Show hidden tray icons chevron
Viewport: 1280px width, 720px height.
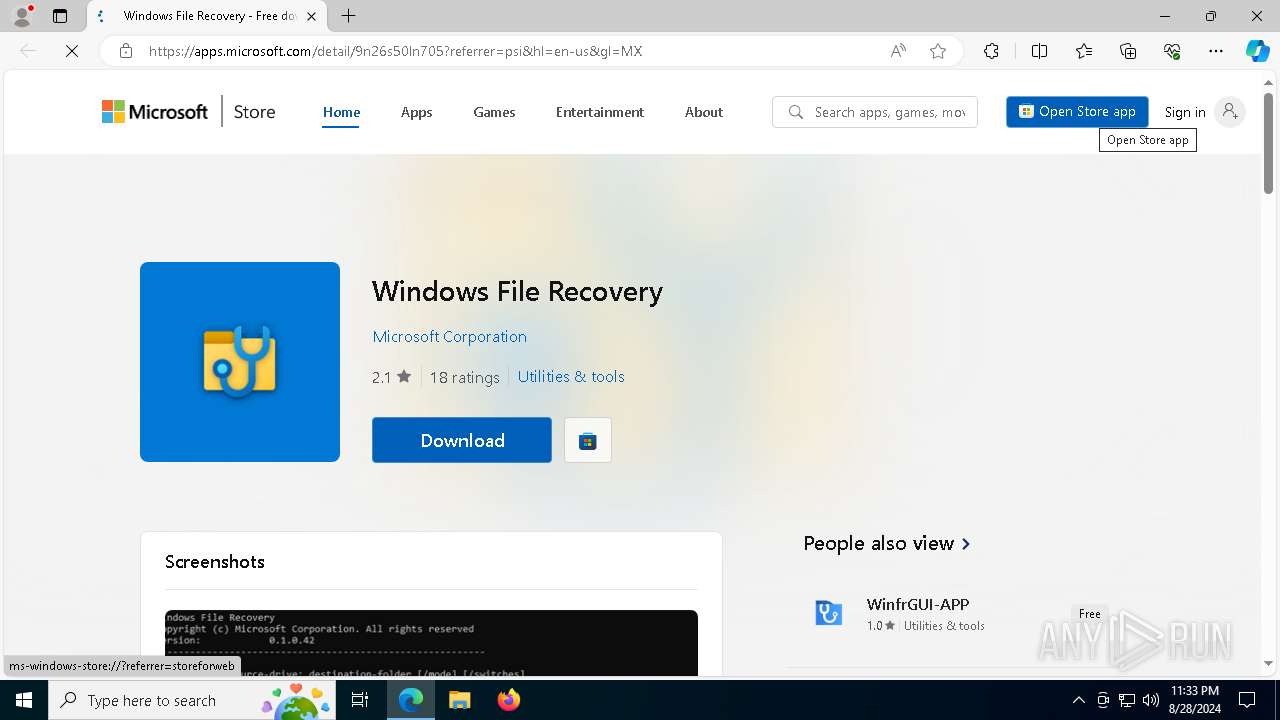[1078, 700]
